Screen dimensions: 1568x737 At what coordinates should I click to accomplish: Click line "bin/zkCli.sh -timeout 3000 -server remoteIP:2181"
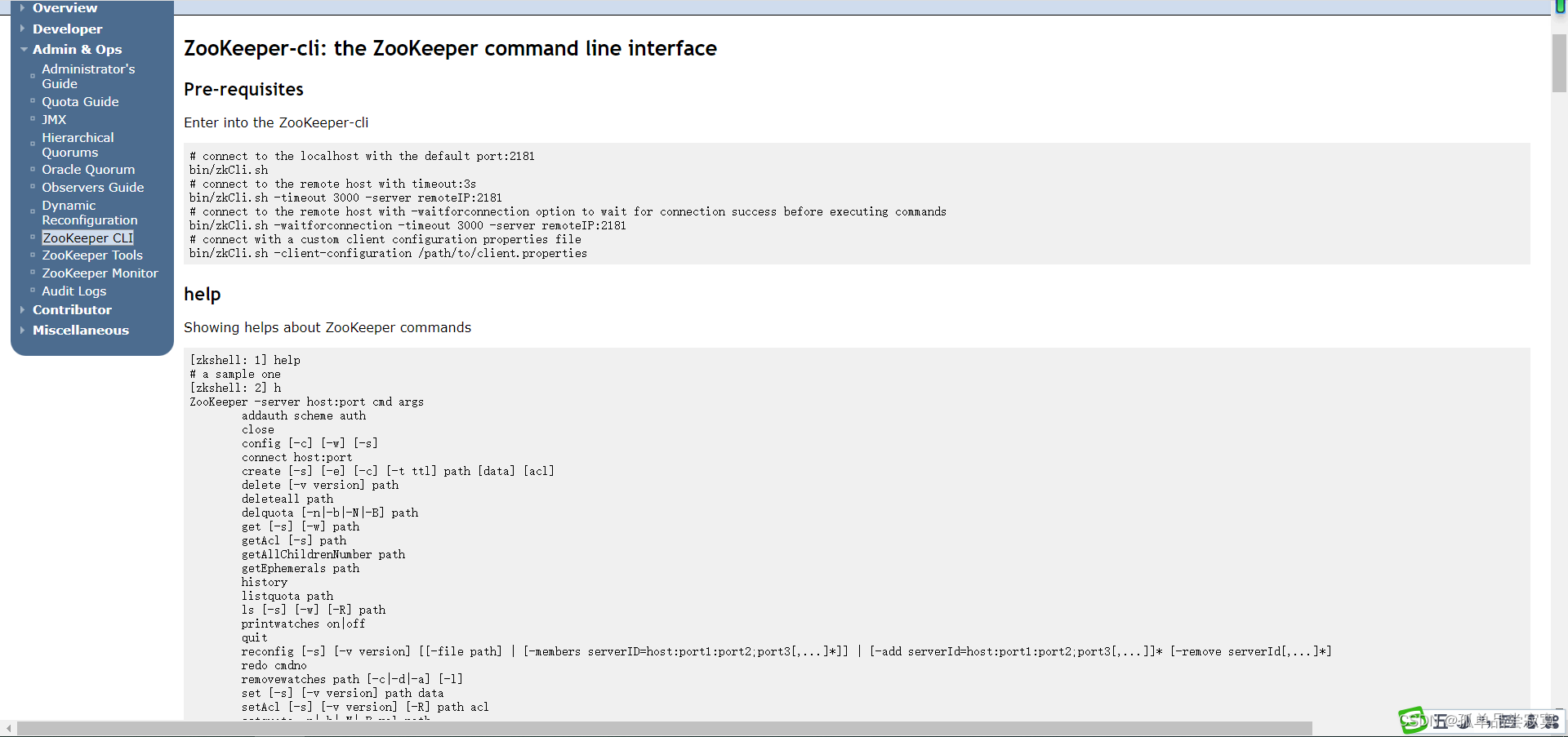(x=345, y=198)
